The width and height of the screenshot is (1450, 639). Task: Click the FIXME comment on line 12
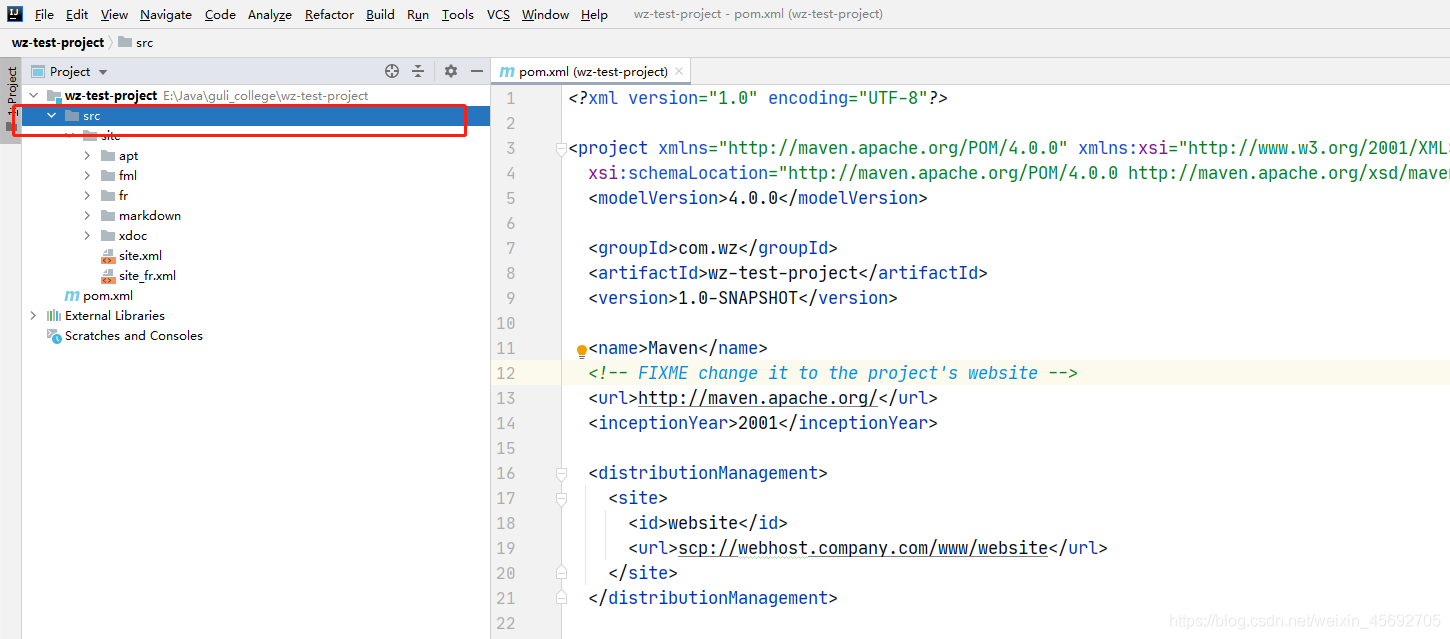(x=833, y=373)
